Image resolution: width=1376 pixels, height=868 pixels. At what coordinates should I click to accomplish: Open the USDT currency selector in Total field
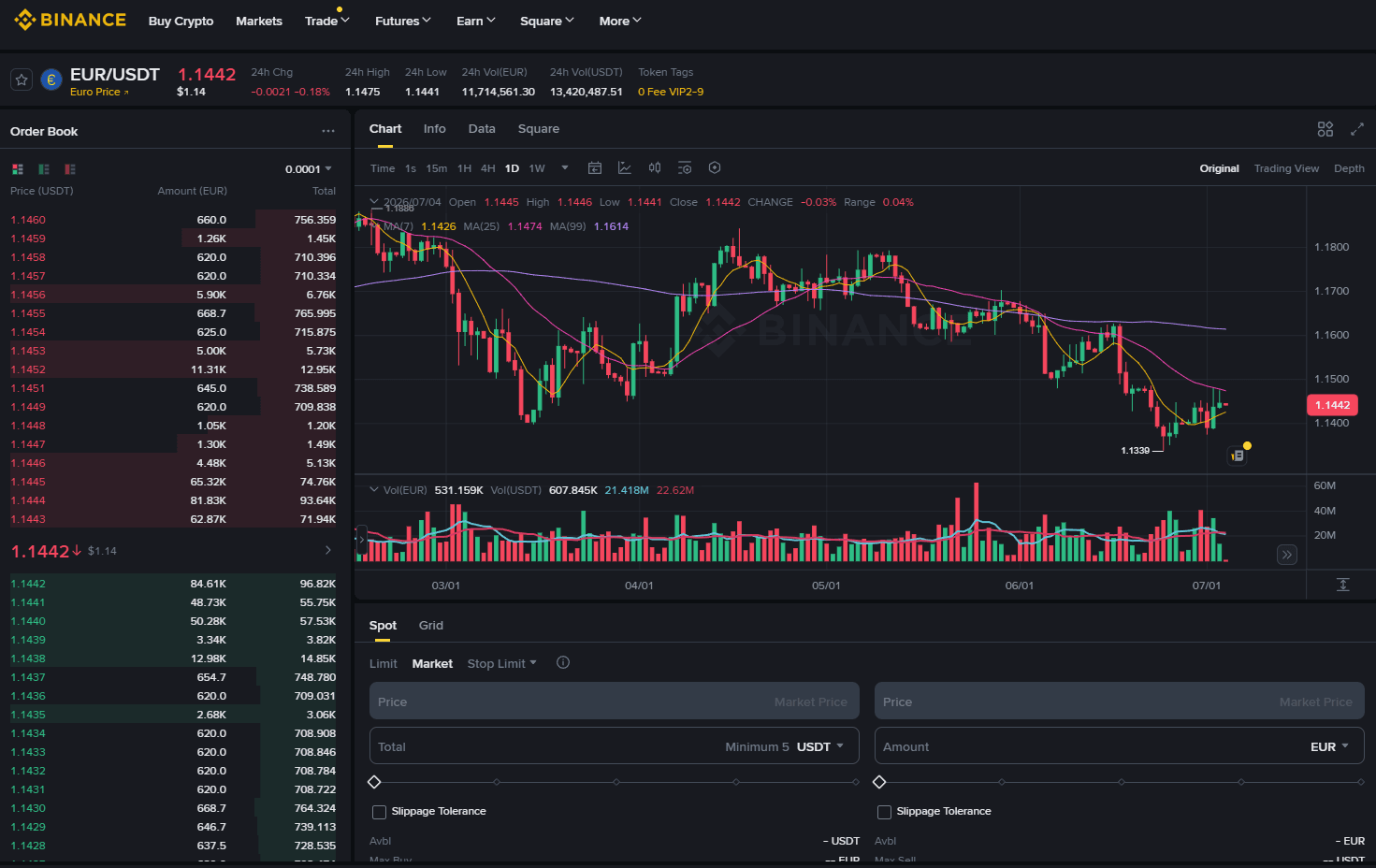(x=820, y=746)
